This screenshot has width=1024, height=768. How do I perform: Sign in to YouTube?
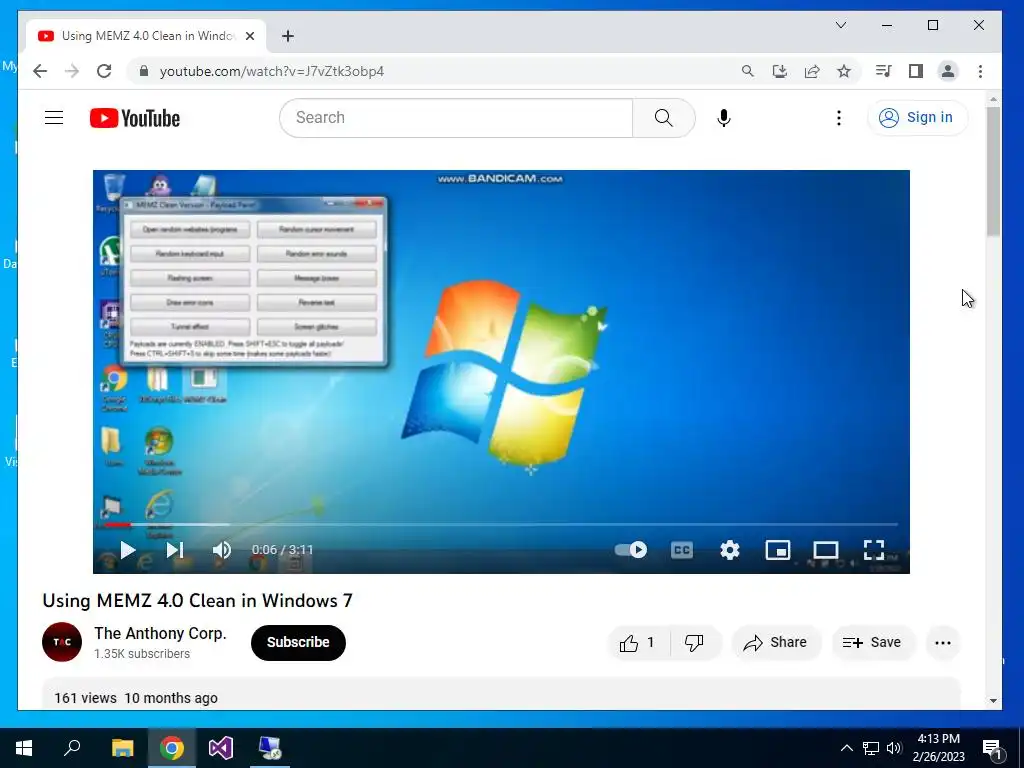click(x=917, y=118)
